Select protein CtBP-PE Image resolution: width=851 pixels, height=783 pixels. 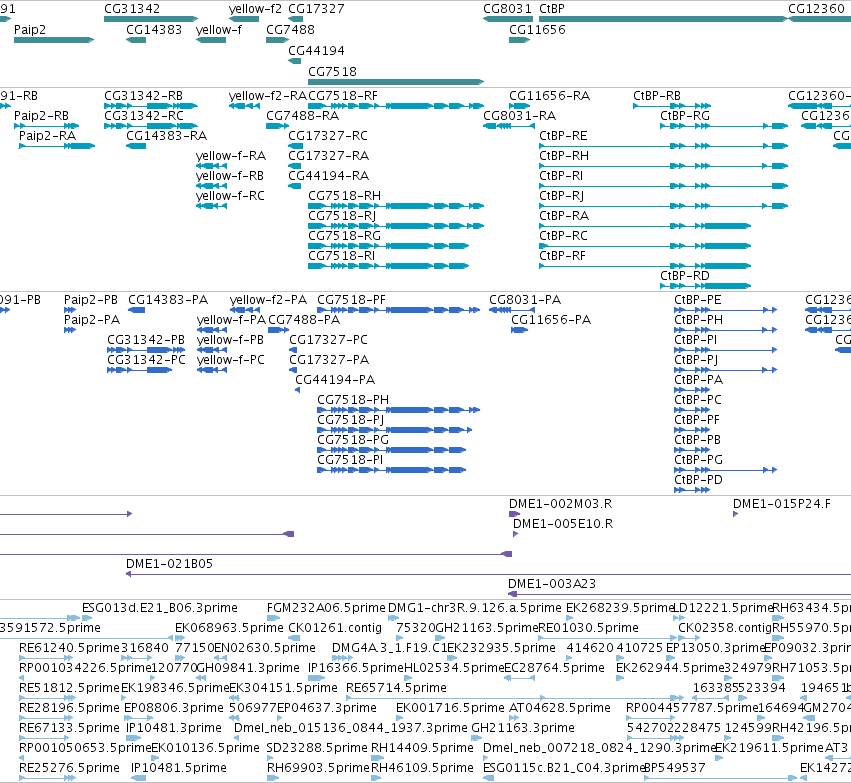point(698,300)
